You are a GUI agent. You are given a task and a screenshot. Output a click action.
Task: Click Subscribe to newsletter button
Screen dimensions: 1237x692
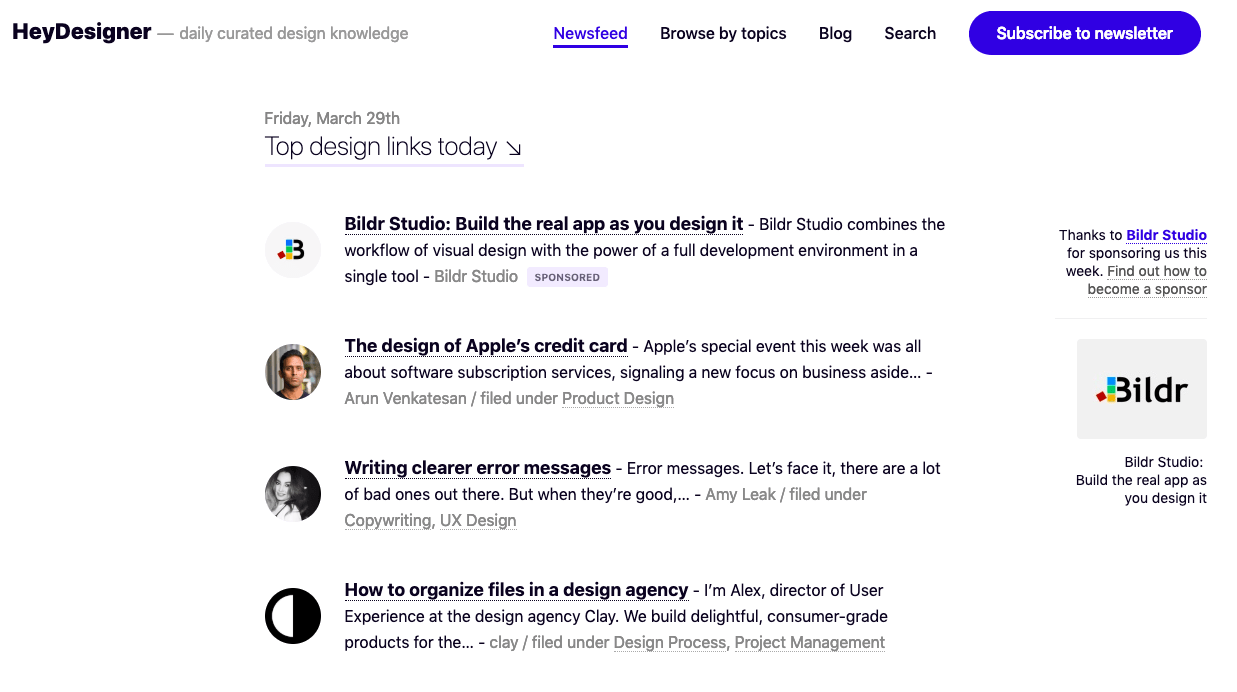(1085, 33)
